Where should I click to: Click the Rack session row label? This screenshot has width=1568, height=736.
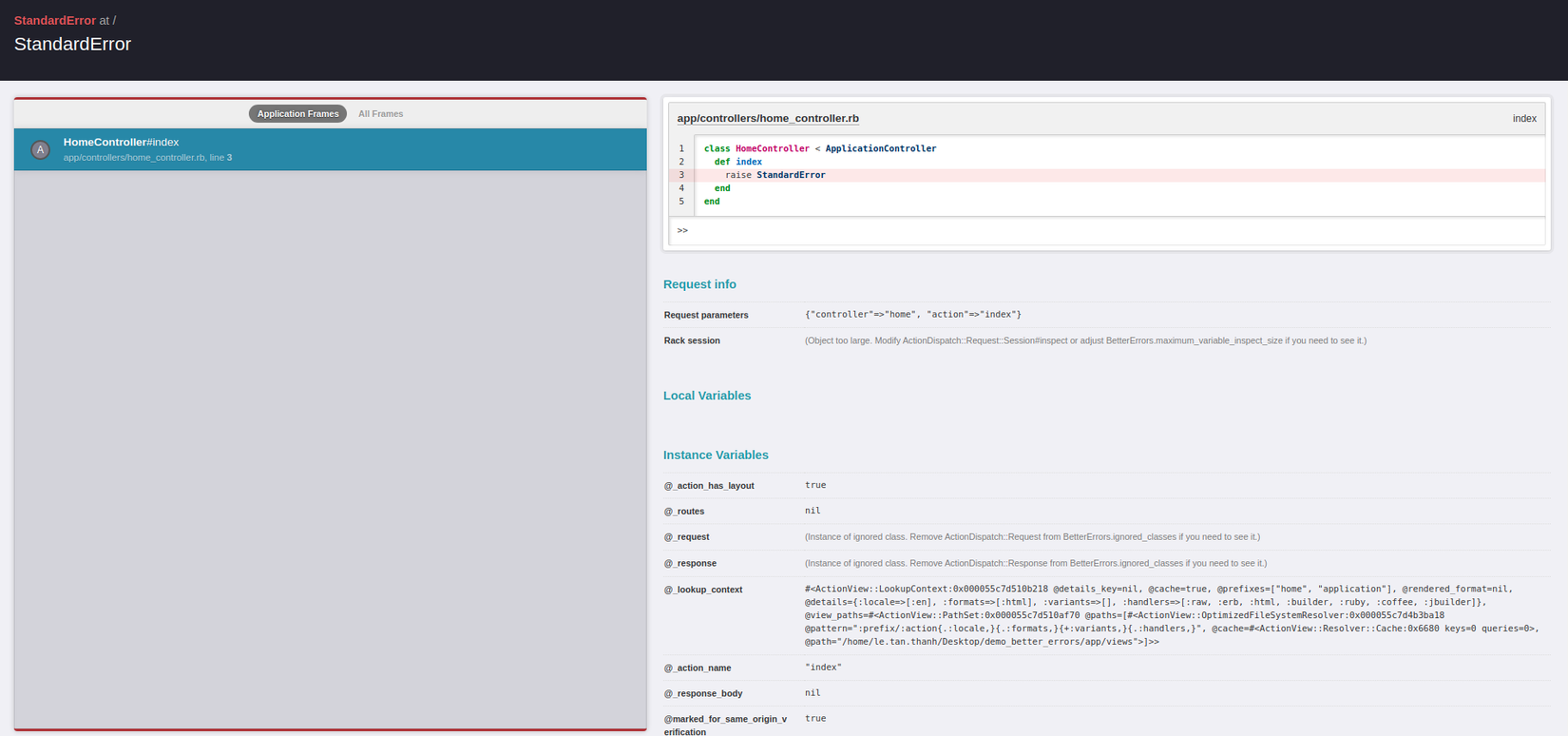pos(691,340)
